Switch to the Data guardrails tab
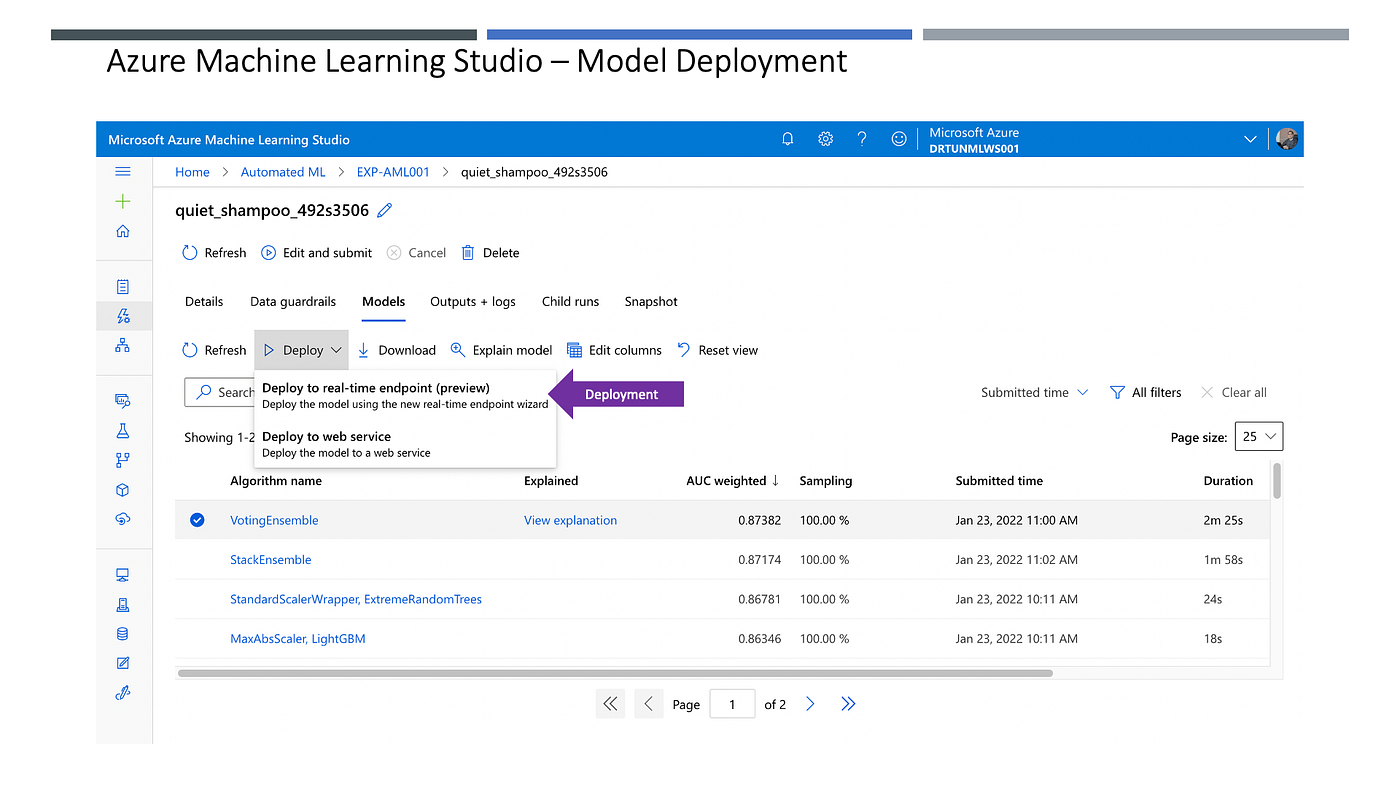Screen dimensions: 1400x788 (293, 301)
